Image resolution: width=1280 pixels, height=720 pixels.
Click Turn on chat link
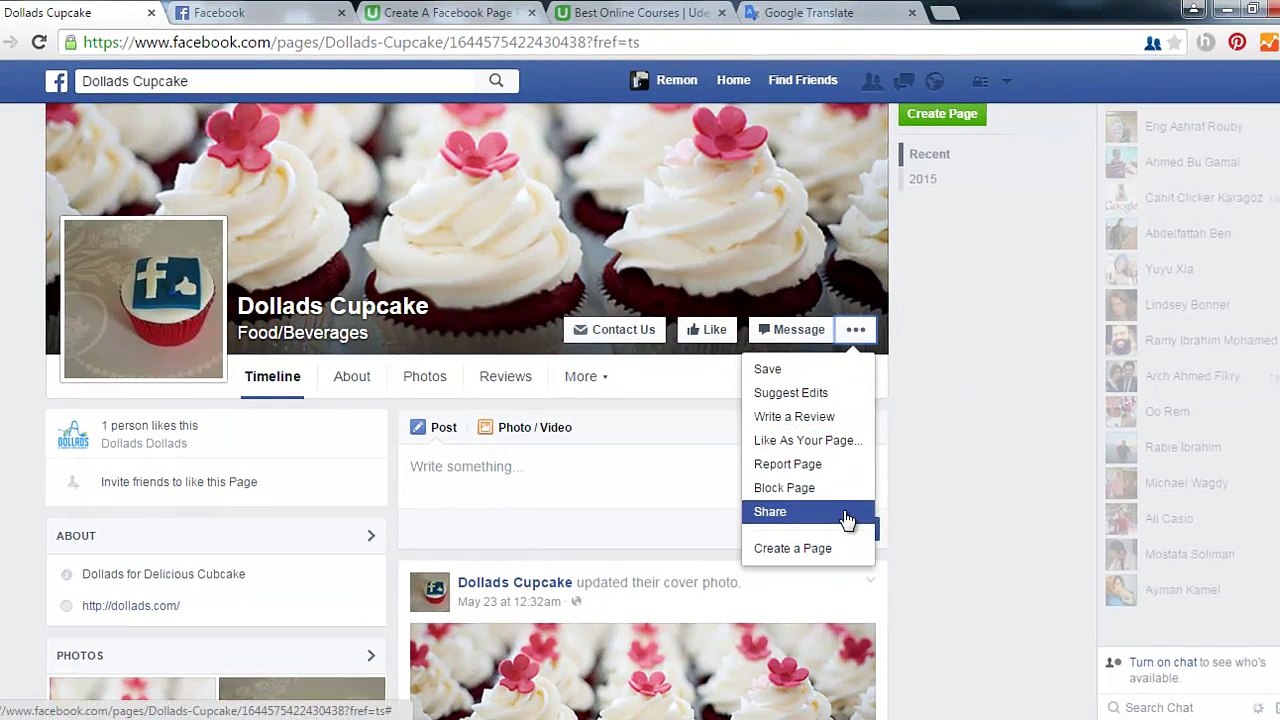click(1163, 663)
